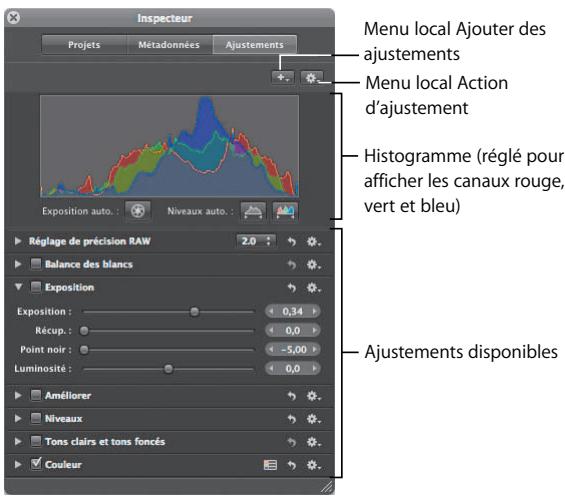Click the Exposition value field 0,34
The width and height of the screenshot is (565, 498).
click(293, 311)
